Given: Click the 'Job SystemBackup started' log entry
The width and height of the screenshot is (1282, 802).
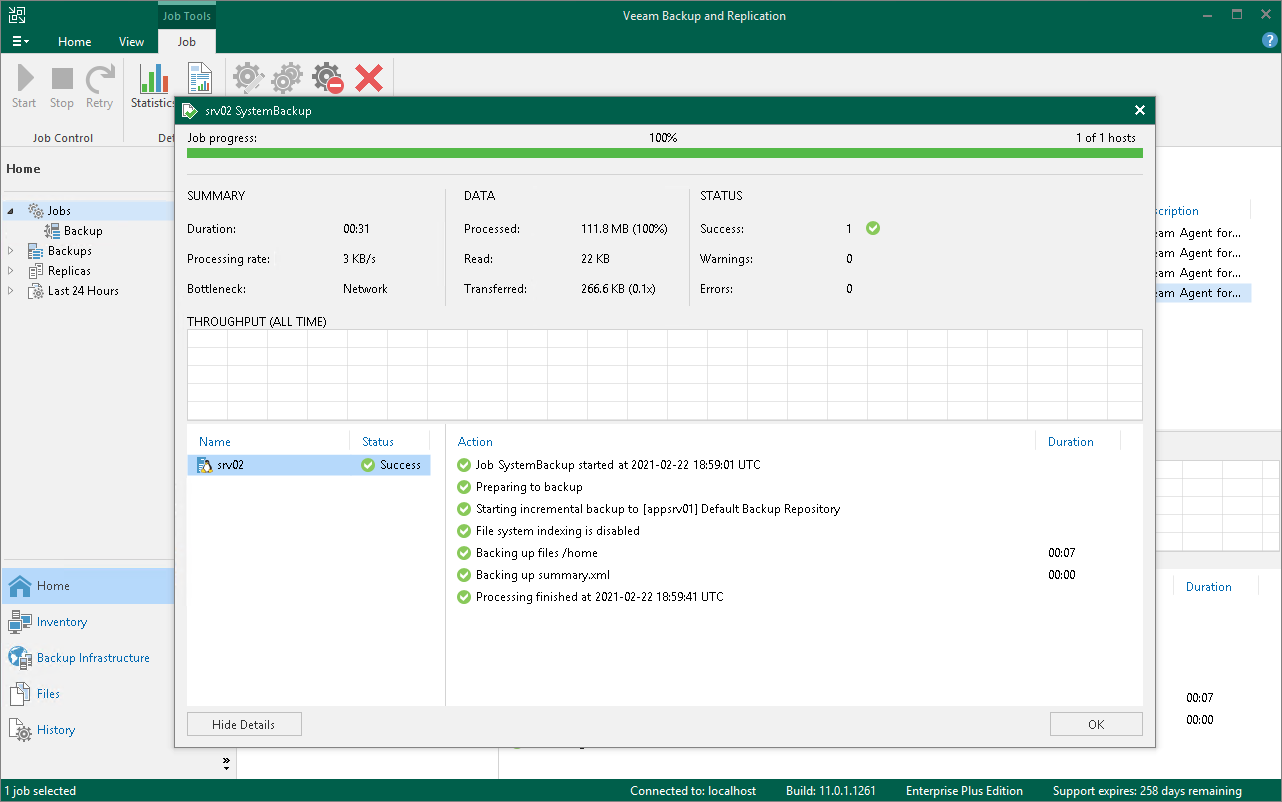Looking at the screenshot, I should coord(618,465).
